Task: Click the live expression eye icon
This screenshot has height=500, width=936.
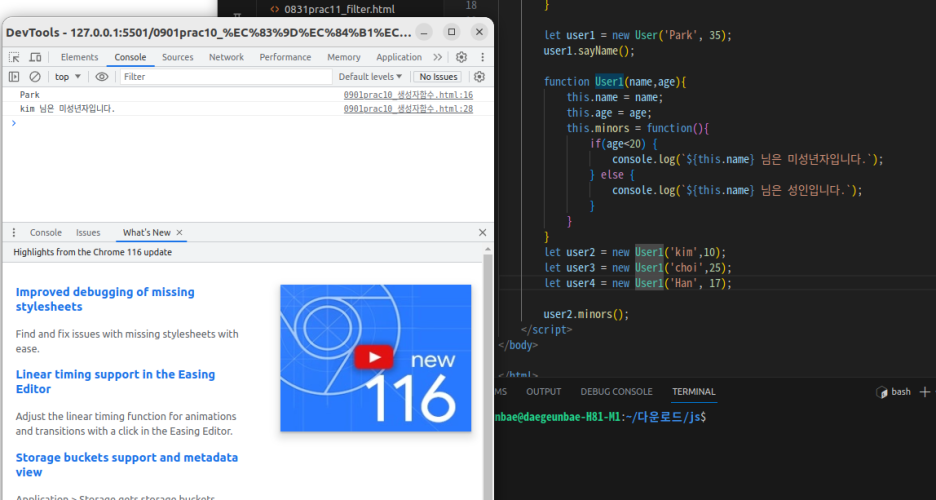Action: pyautogui.click(x=102, y=76)
